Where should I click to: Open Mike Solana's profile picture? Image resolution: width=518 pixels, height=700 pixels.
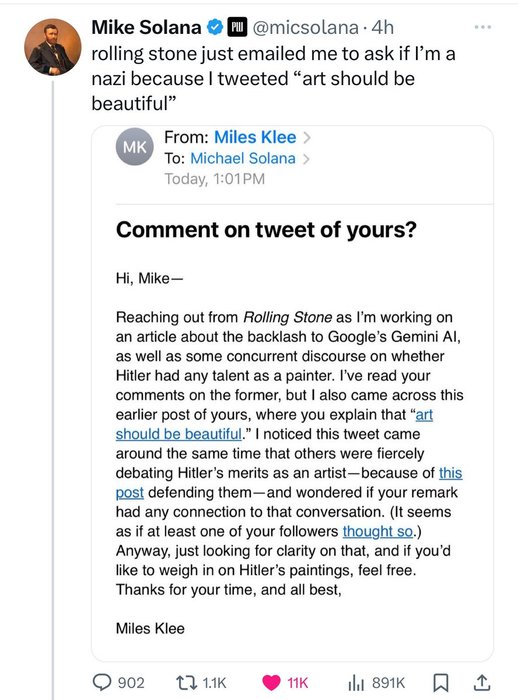(x=53, y=47)
